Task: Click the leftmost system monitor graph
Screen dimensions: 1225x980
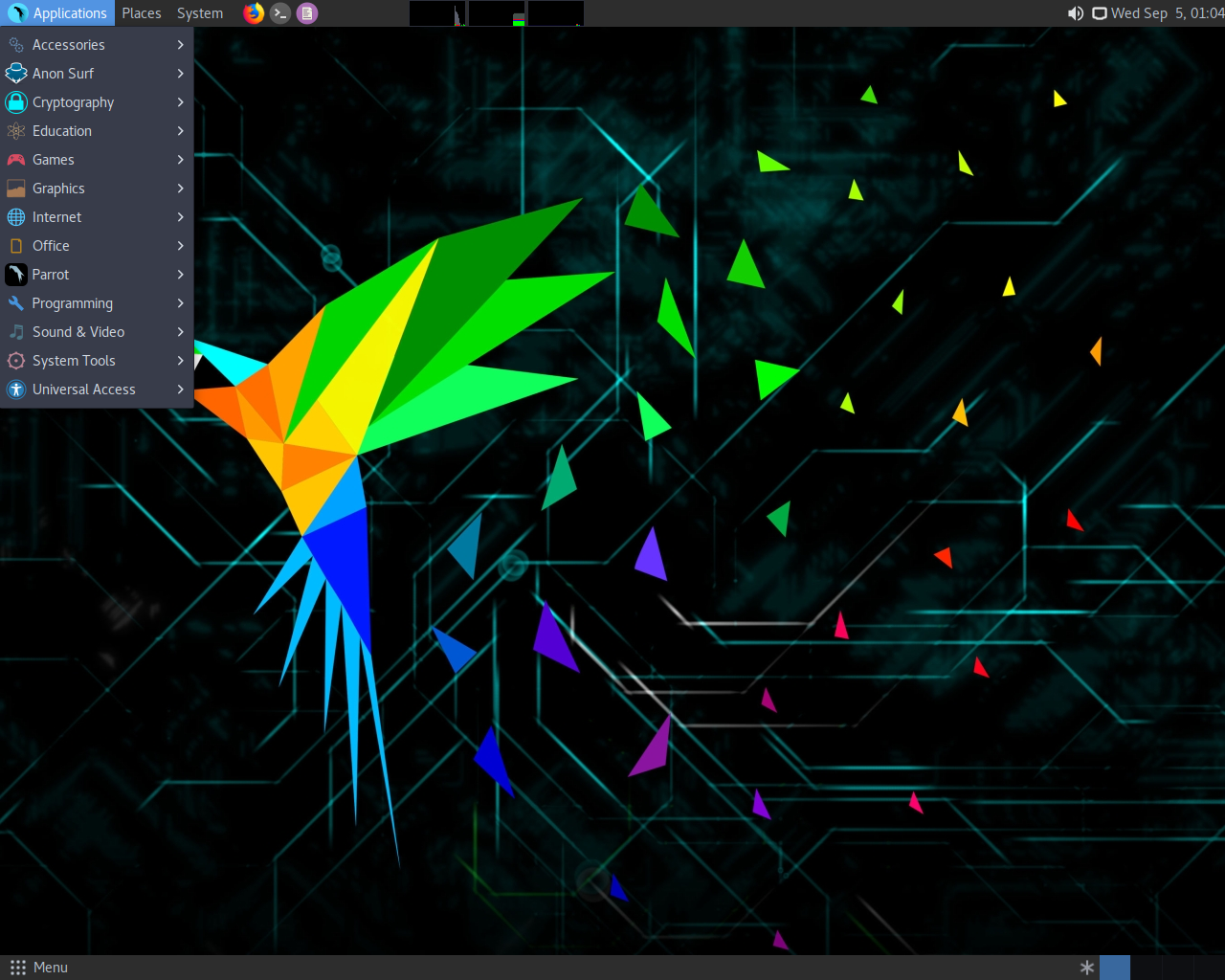Action: [437, 13]
